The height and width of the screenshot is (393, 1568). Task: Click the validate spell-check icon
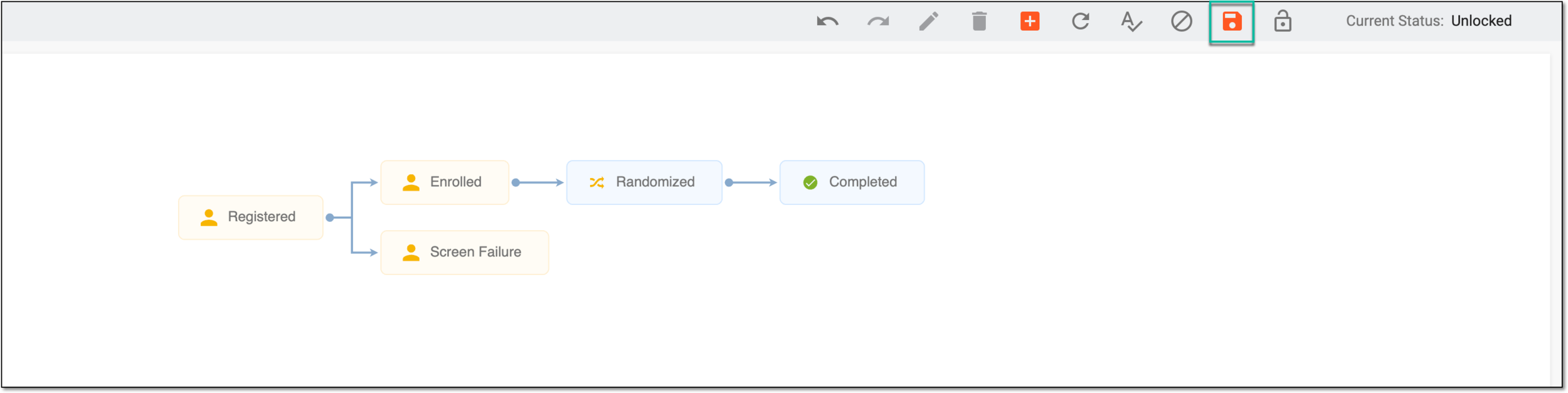(x=1131, y=21)
